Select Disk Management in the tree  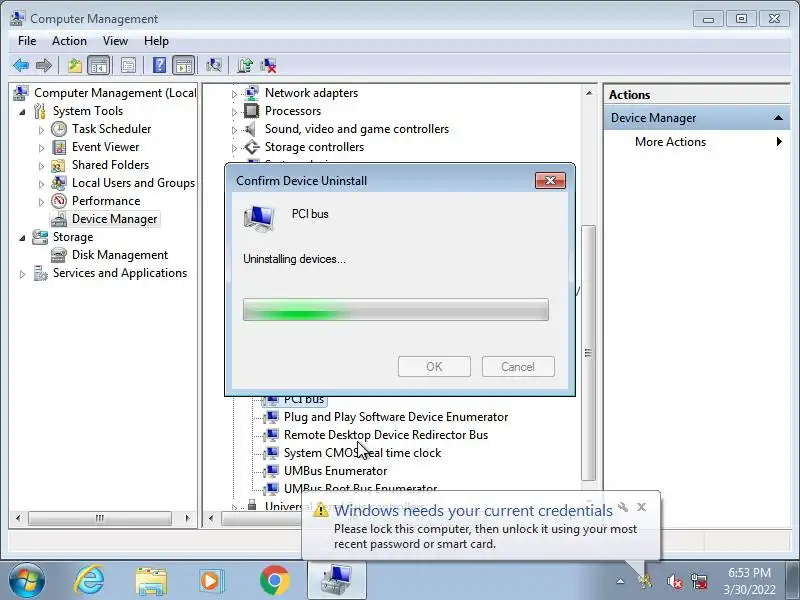pos(120,255)
